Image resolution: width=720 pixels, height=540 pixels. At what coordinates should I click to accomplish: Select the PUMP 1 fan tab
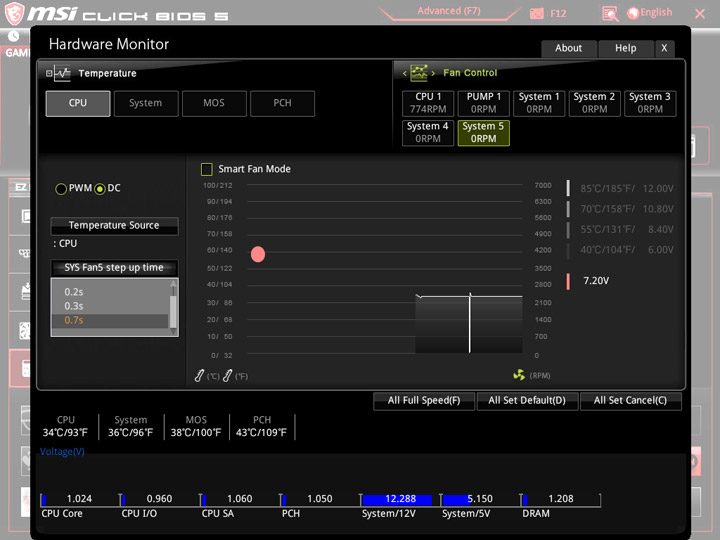[x=484, y=103]
